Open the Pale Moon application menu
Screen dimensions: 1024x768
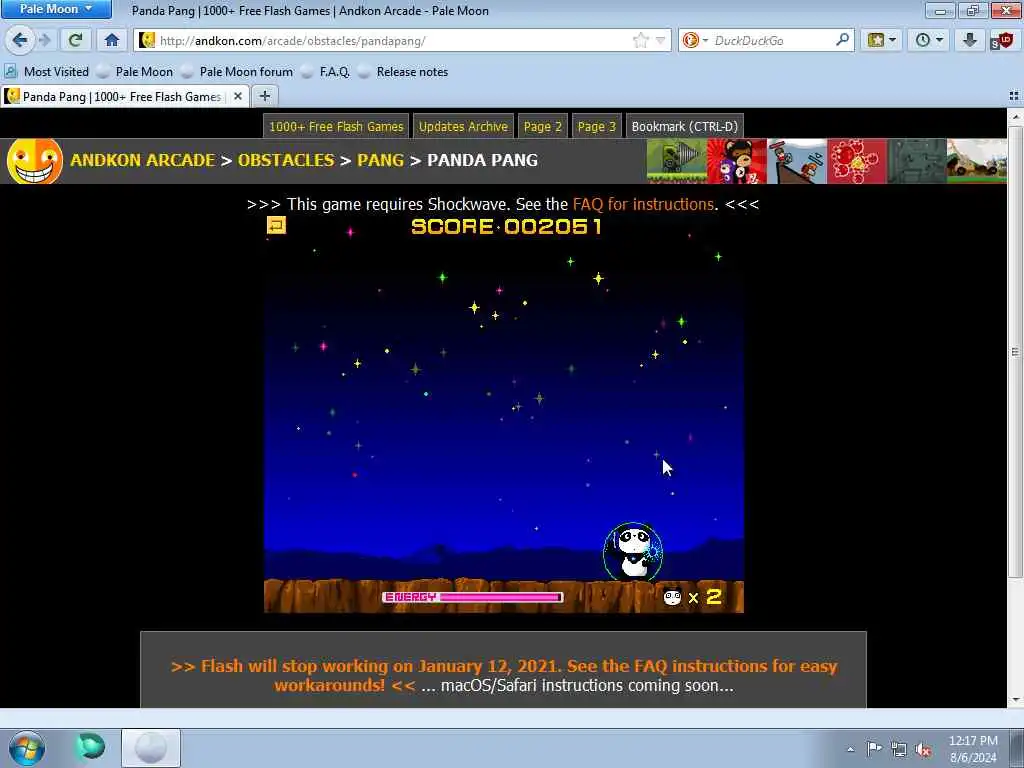coord(56,9)
